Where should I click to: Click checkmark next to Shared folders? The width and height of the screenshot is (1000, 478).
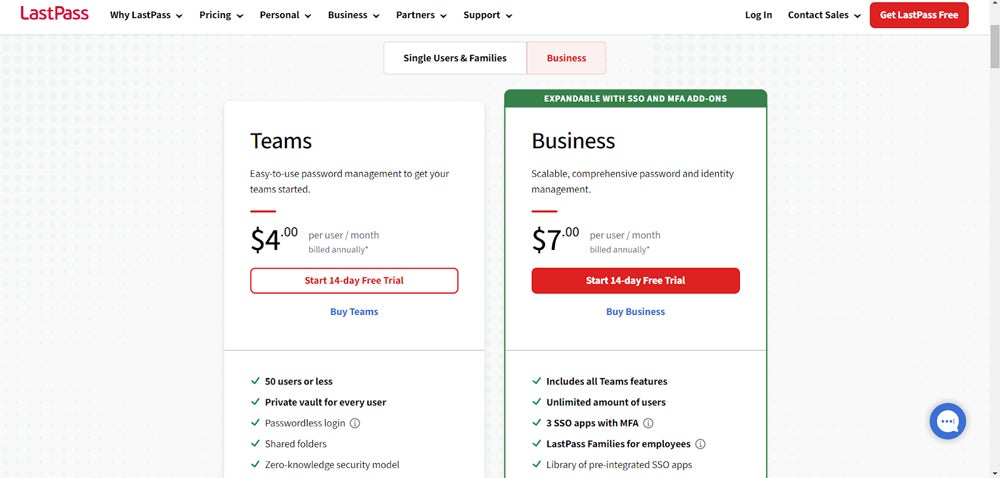[x=255, y=444]
